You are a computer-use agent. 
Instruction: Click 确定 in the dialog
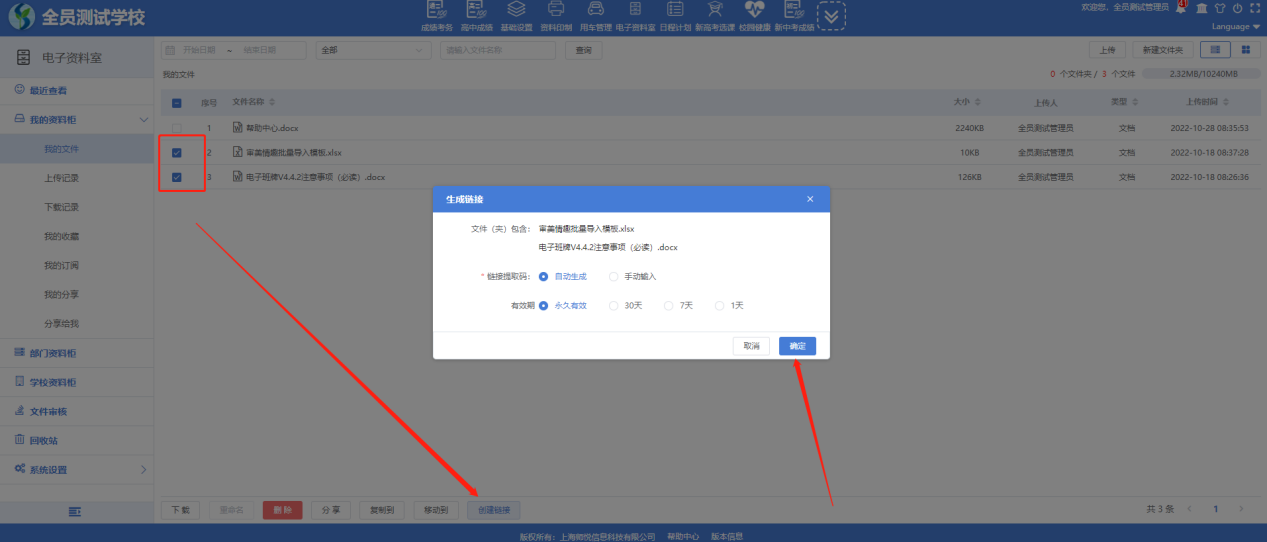(x=797, y=346)
